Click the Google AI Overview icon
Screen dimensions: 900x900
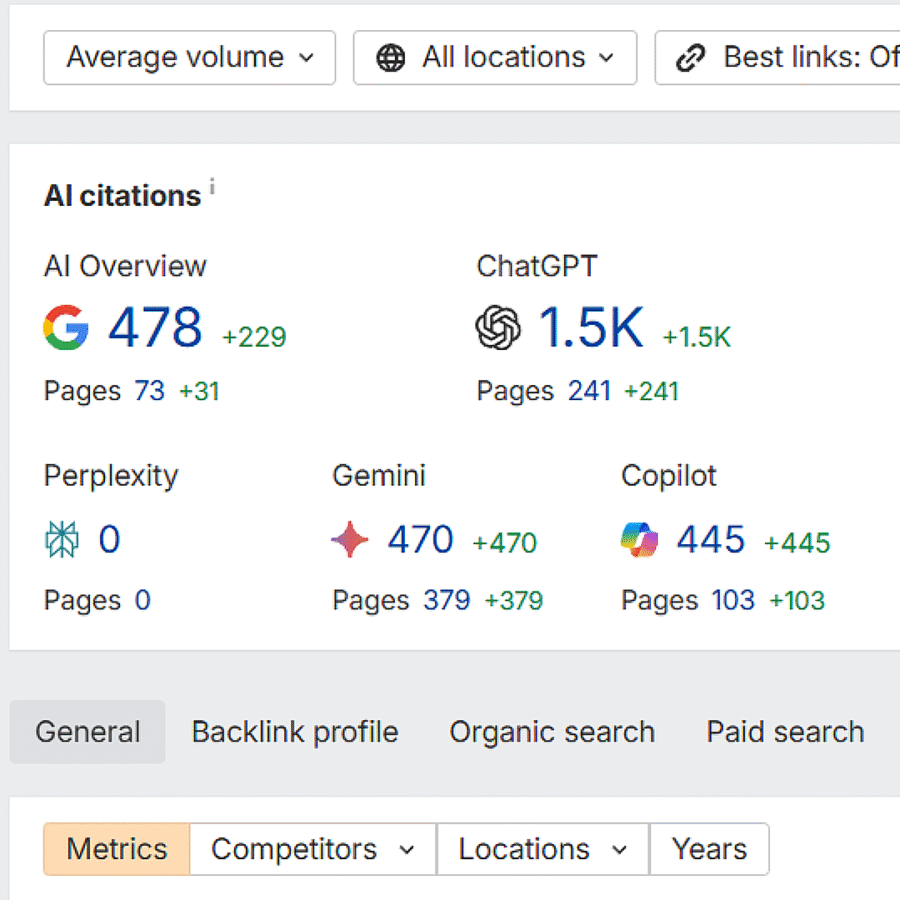66,328
